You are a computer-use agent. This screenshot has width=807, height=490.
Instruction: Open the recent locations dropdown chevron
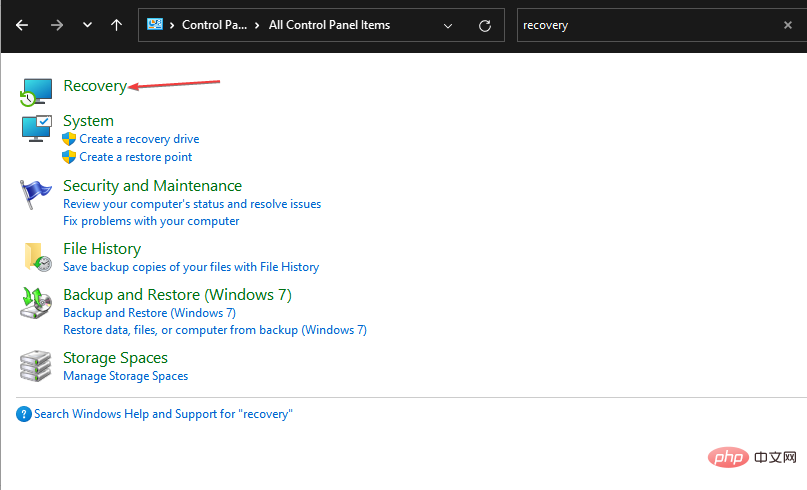coord(87,25)
